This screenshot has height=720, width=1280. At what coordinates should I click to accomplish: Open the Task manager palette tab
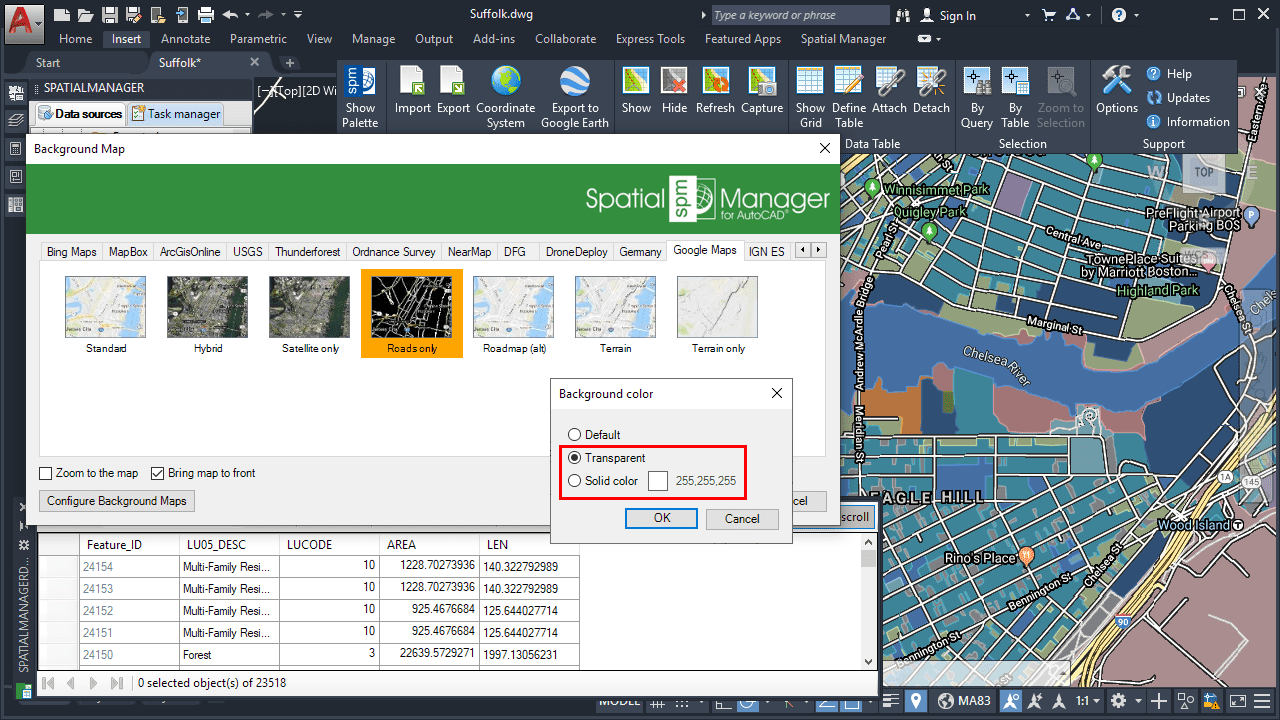[x=176, y=114]
